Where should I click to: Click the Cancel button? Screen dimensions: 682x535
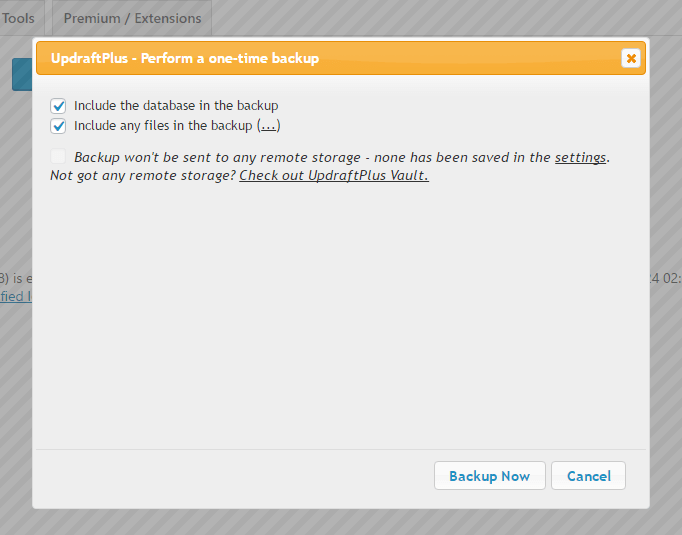[x=588, y=476]
